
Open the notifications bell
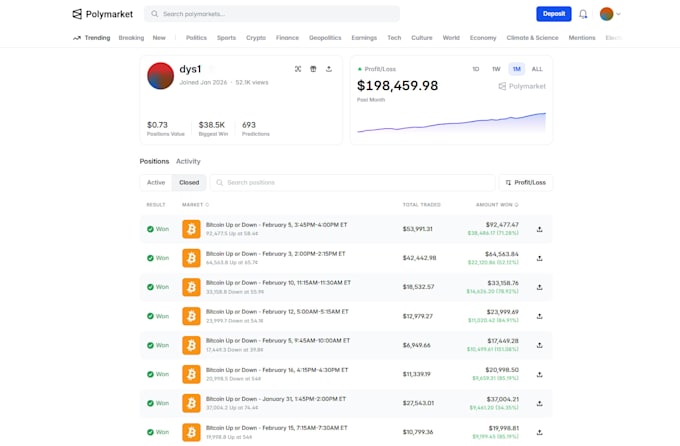(583, 14)
